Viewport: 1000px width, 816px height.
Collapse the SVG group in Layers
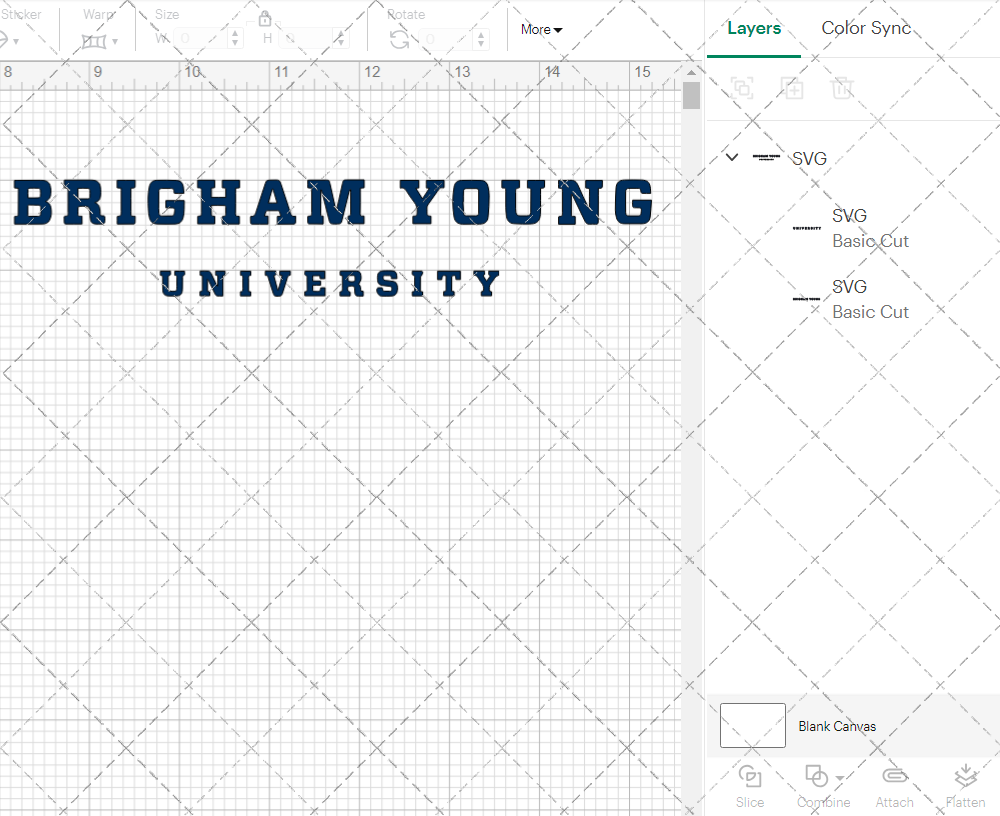[x=731, y=157]
